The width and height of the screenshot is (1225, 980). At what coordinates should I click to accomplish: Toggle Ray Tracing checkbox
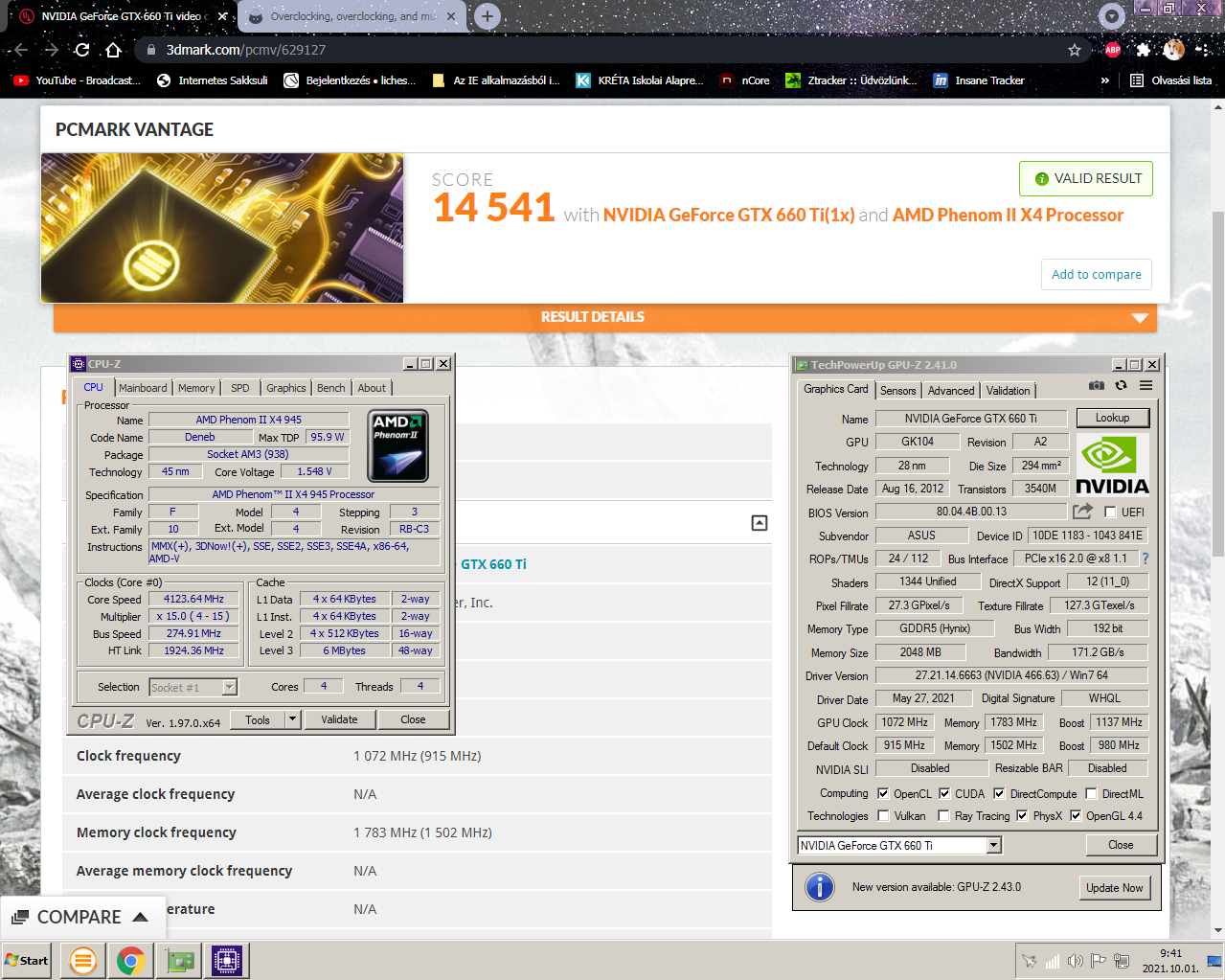click(943, 815)
